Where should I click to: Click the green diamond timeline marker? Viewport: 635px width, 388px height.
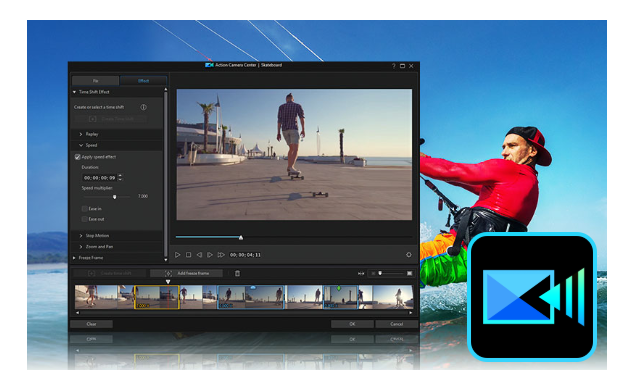click(339, 288)
